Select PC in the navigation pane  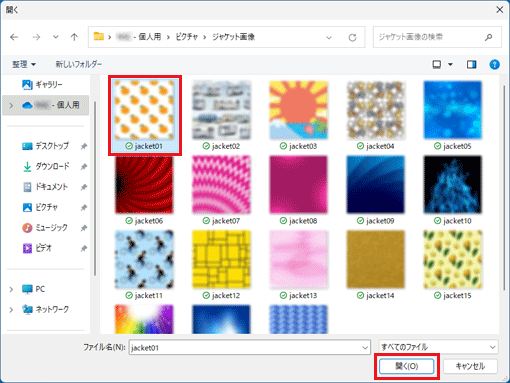point(33,289)
